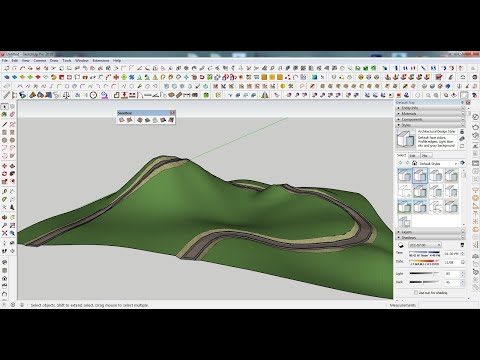This screenshot has width=480, height=360.
Task: Open the Tools menu
Action: tap(67, 61)
